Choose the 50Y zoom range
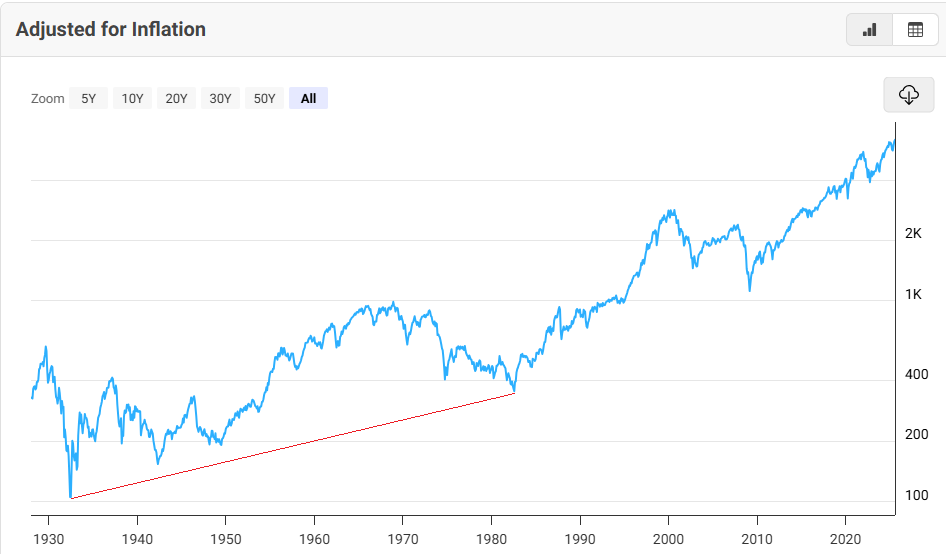This screenshot has height=554, width=946. pos(264,98)
